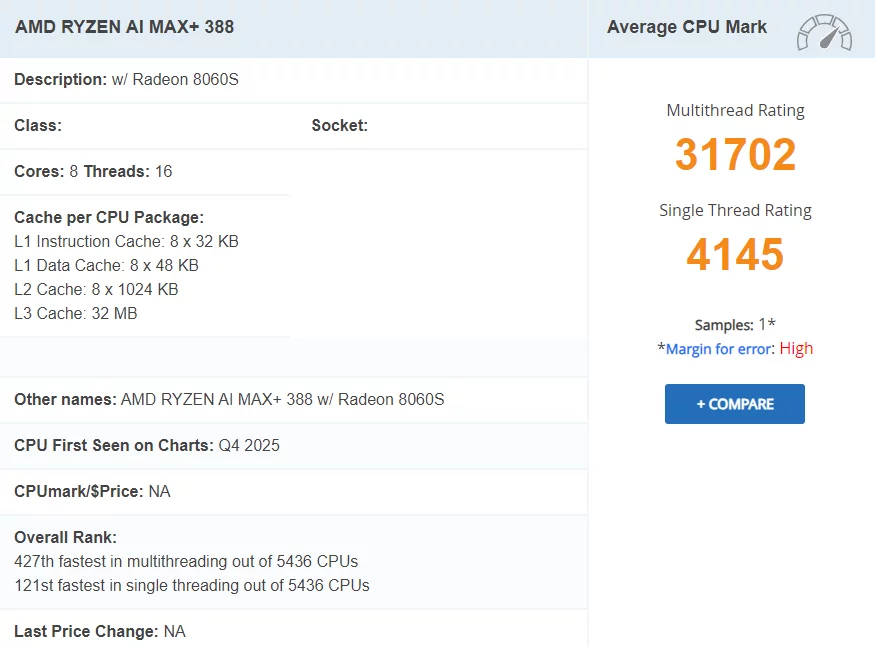Click the Single Thread Rating label
Screen dimensions: 875x647
pos(735,211)
